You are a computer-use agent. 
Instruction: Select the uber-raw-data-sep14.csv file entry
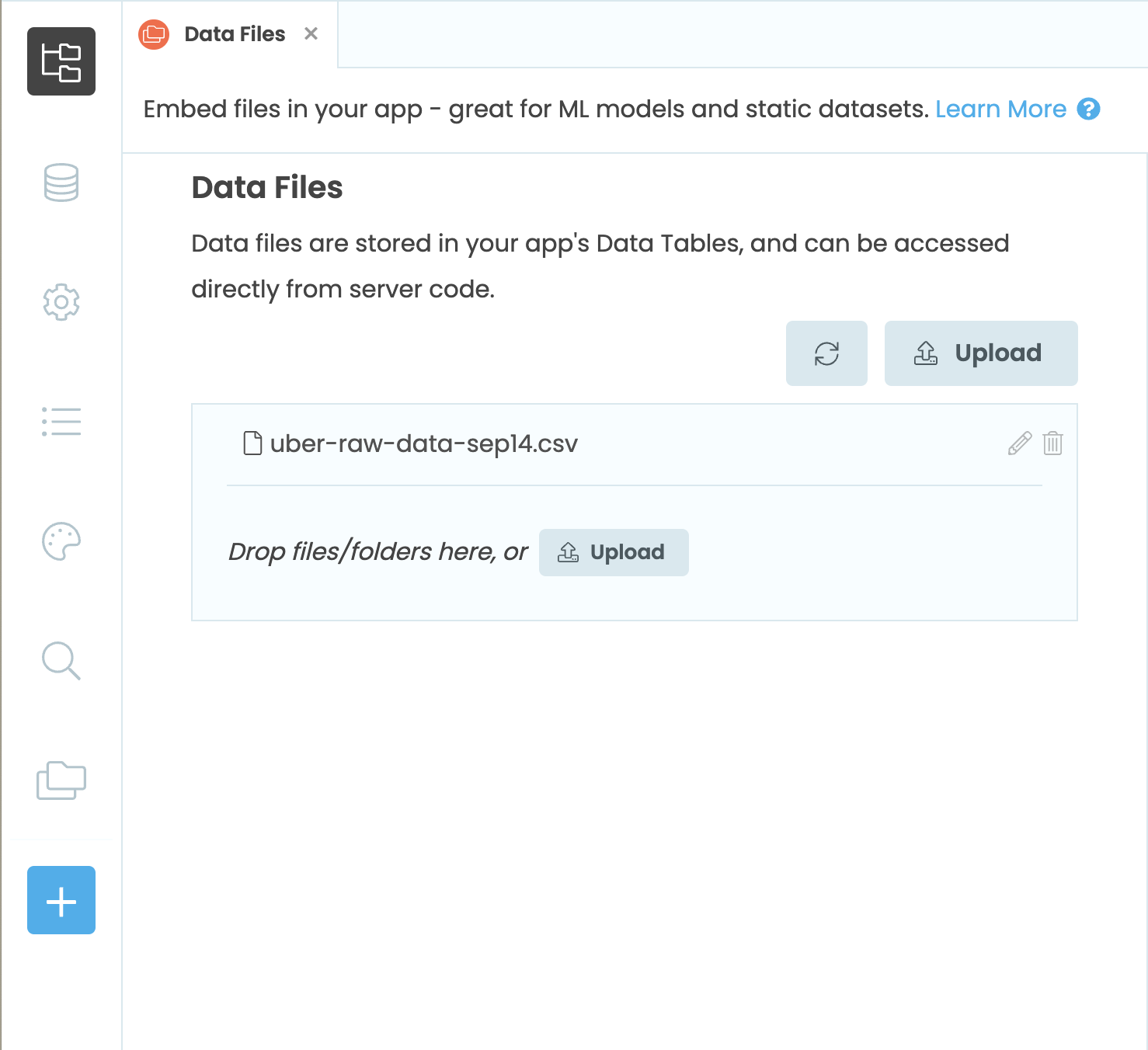pos(424,443)
